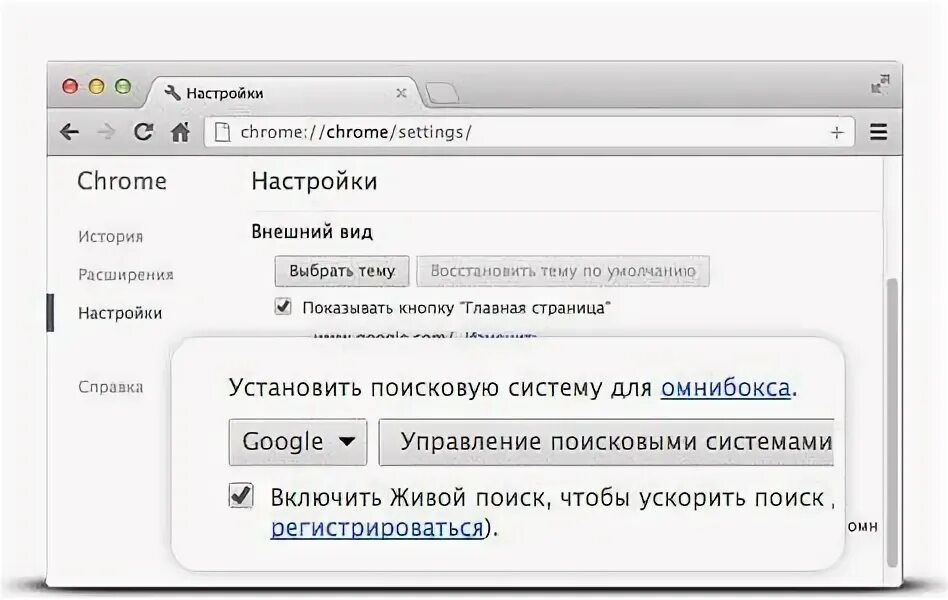Close the Настройки tab
Image resolution: width=948 pixels, height=600 pixels.
tap(401, 93)
